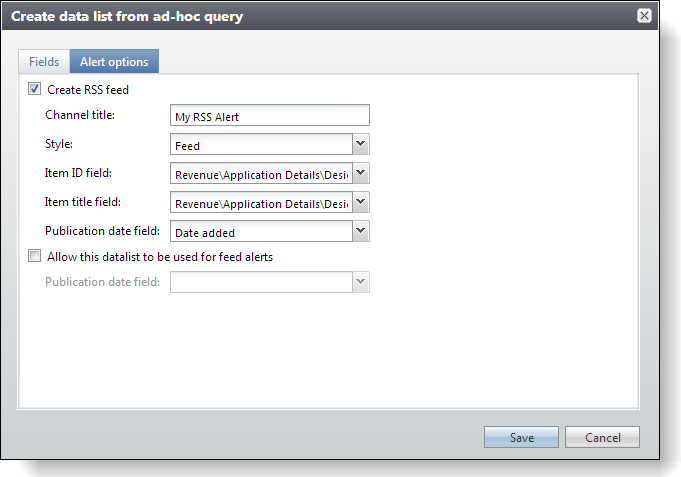The image size is (681, 477).
Task: Click the Style box showing Feed
Action: coord(261,145)
